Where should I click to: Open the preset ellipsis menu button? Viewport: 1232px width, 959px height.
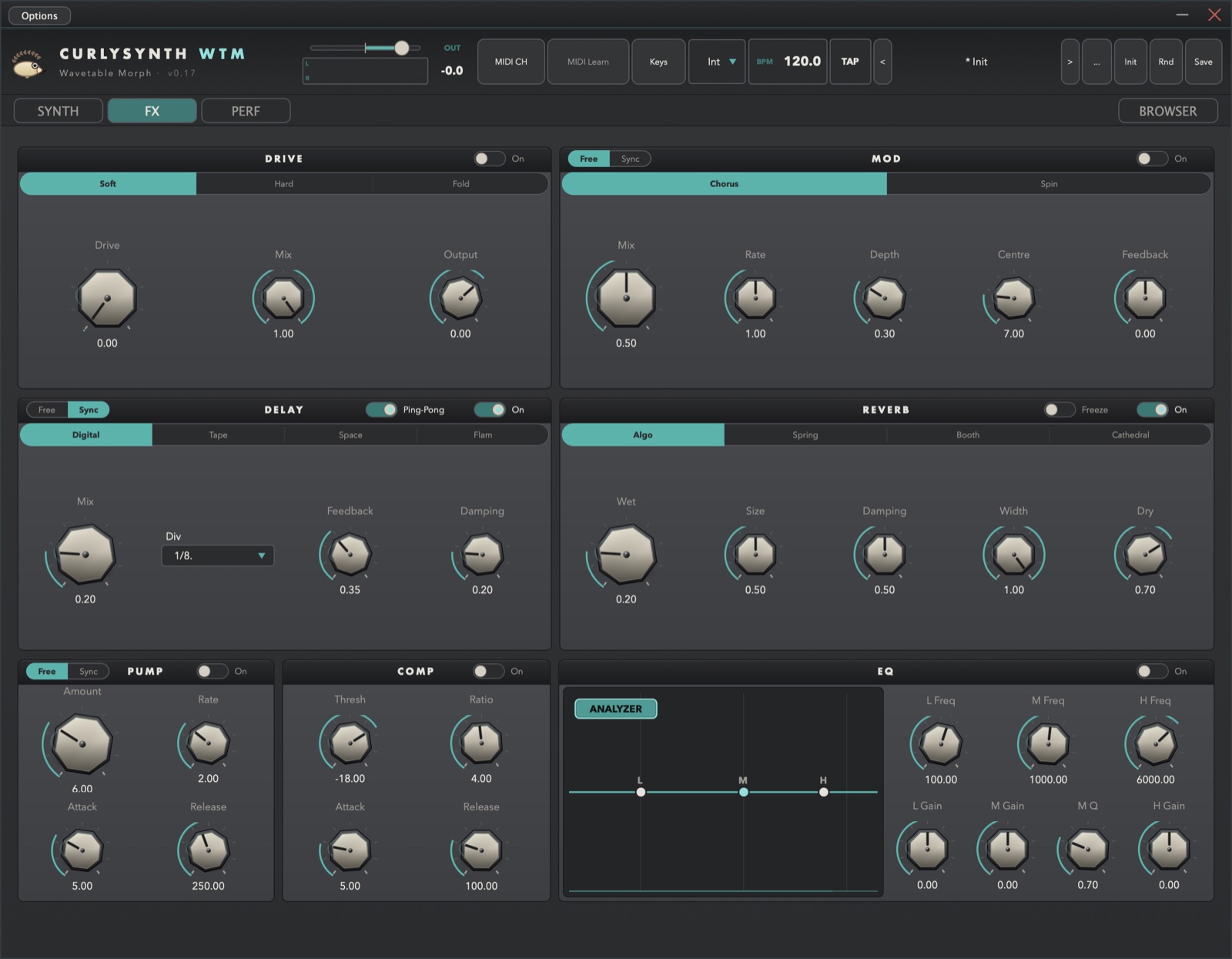coord(1096,62)
